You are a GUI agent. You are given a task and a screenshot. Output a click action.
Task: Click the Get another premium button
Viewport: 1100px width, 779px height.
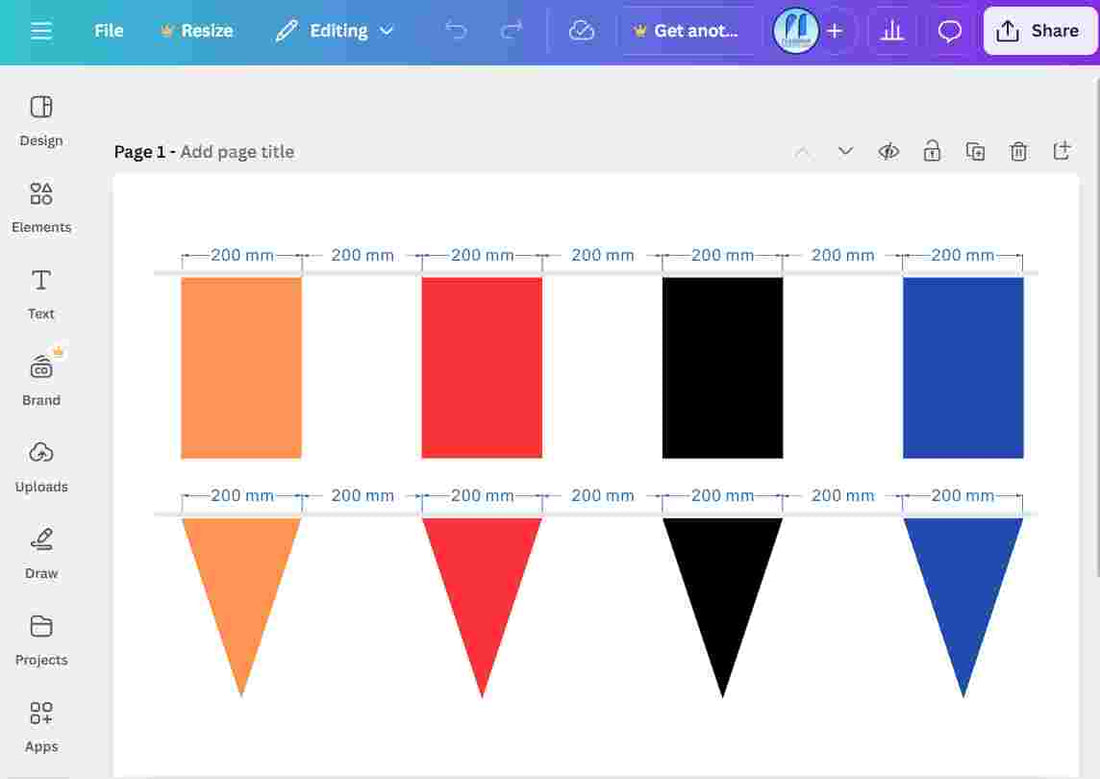pos(685,31)
